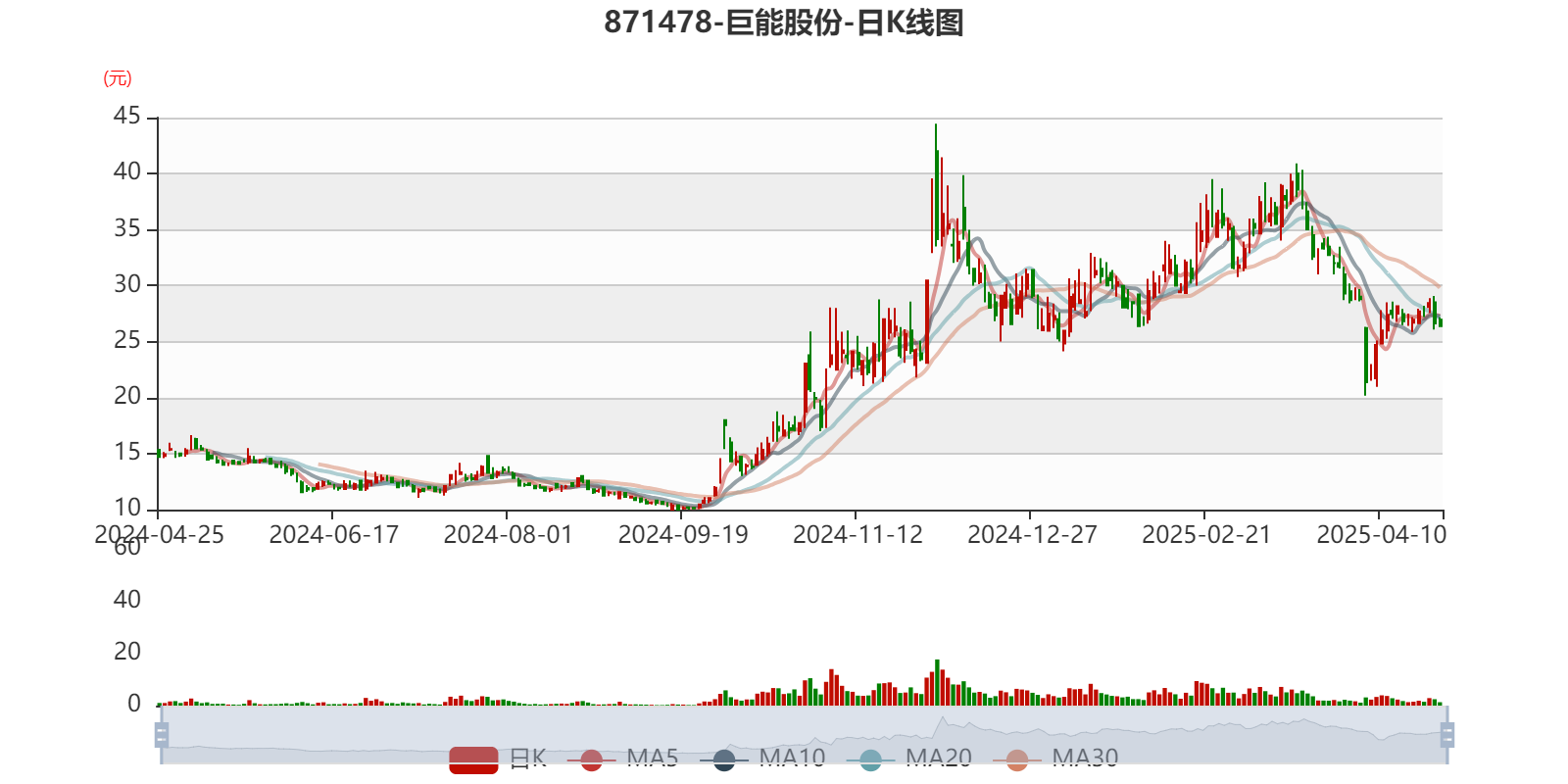This screenshot has height=784, width=1568.
Task: Click the peak in the zoom slider preview
Action: coord(943,720)
